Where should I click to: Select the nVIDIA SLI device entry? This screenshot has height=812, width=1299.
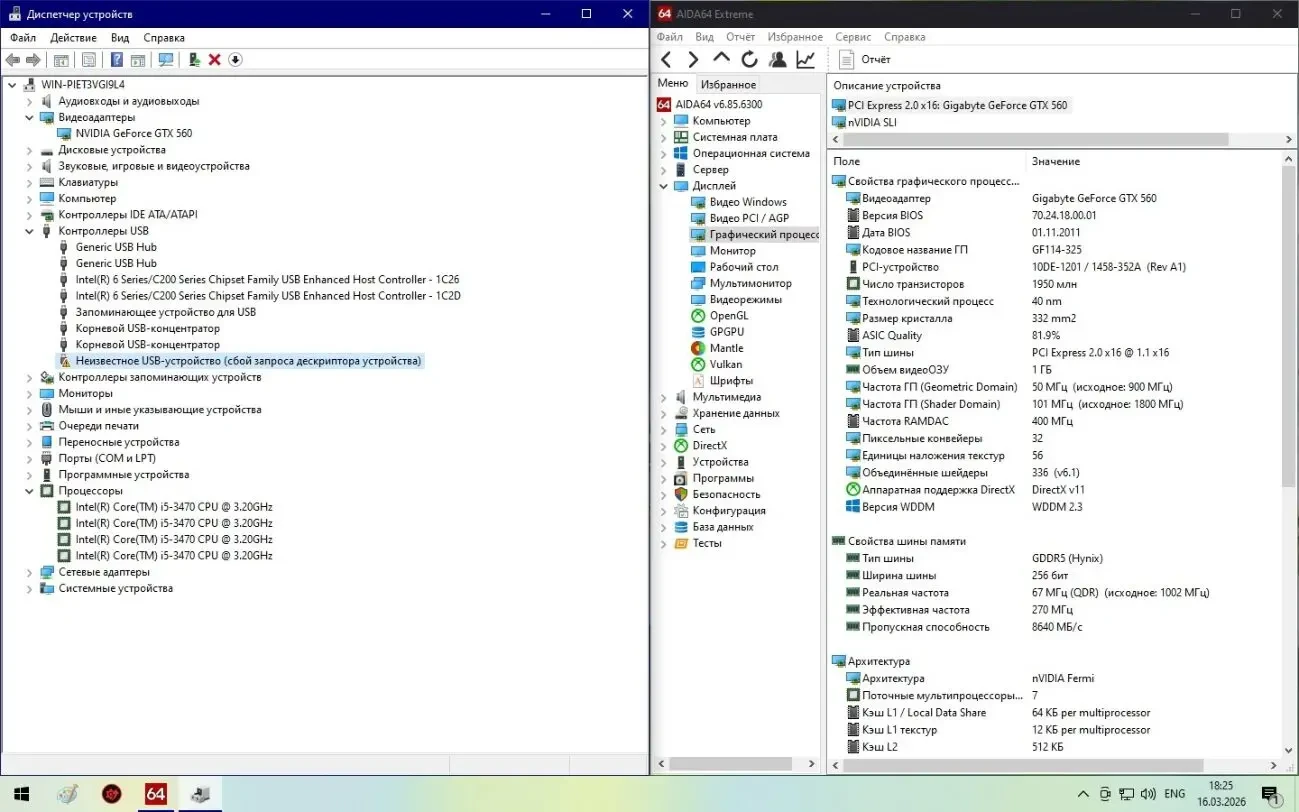872,122
